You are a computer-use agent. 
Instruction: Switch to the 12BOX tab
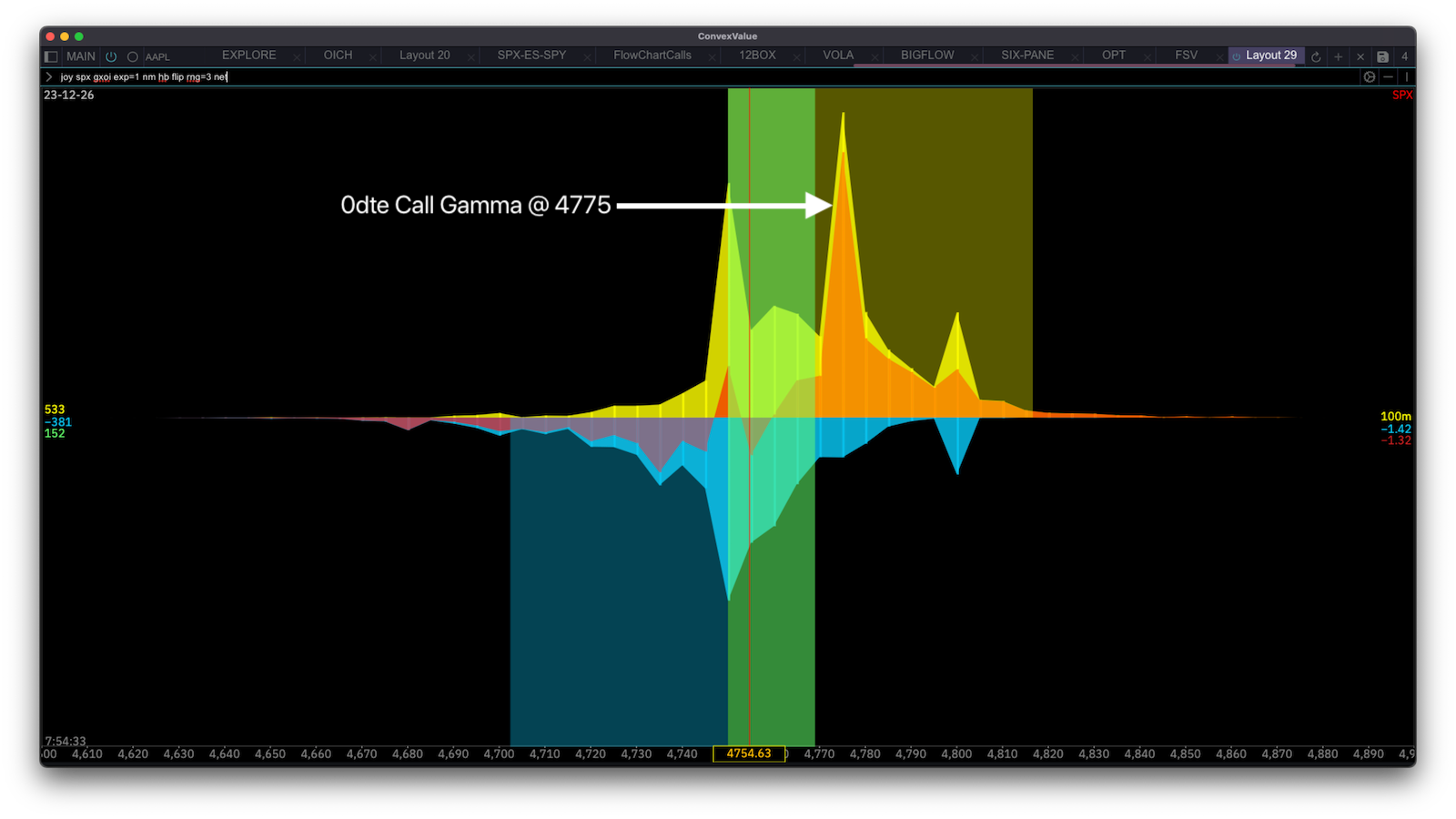[757, 56]
